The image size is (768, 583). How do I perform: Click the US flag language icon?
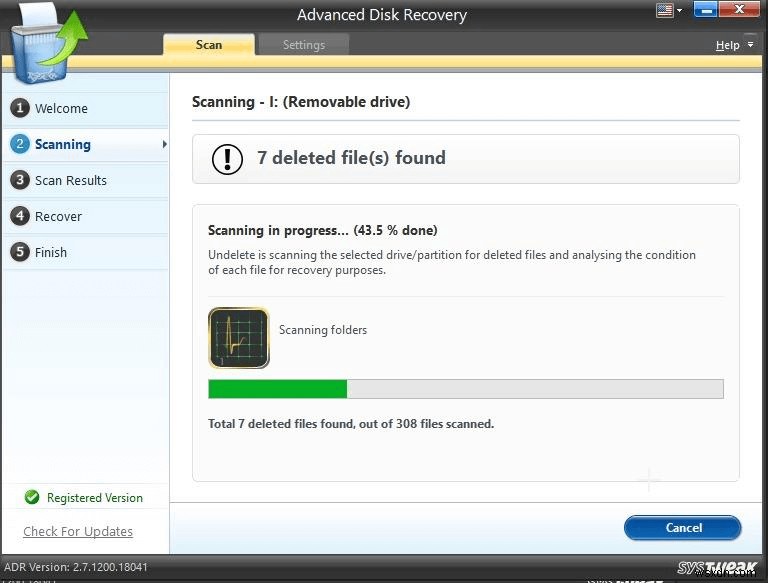(664, 10)
